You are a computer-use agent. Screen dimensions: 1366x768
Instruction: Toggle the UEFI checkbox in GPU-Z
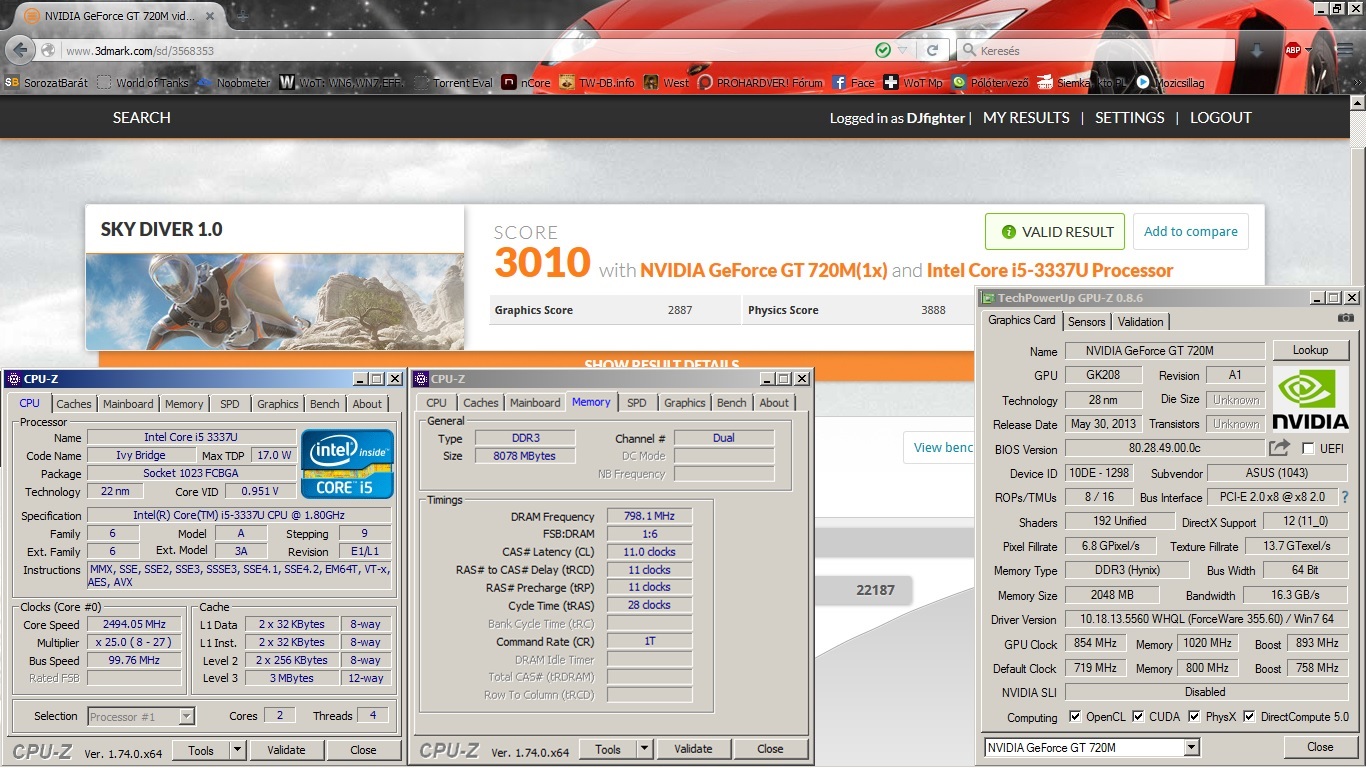[x=1308, y=449]
